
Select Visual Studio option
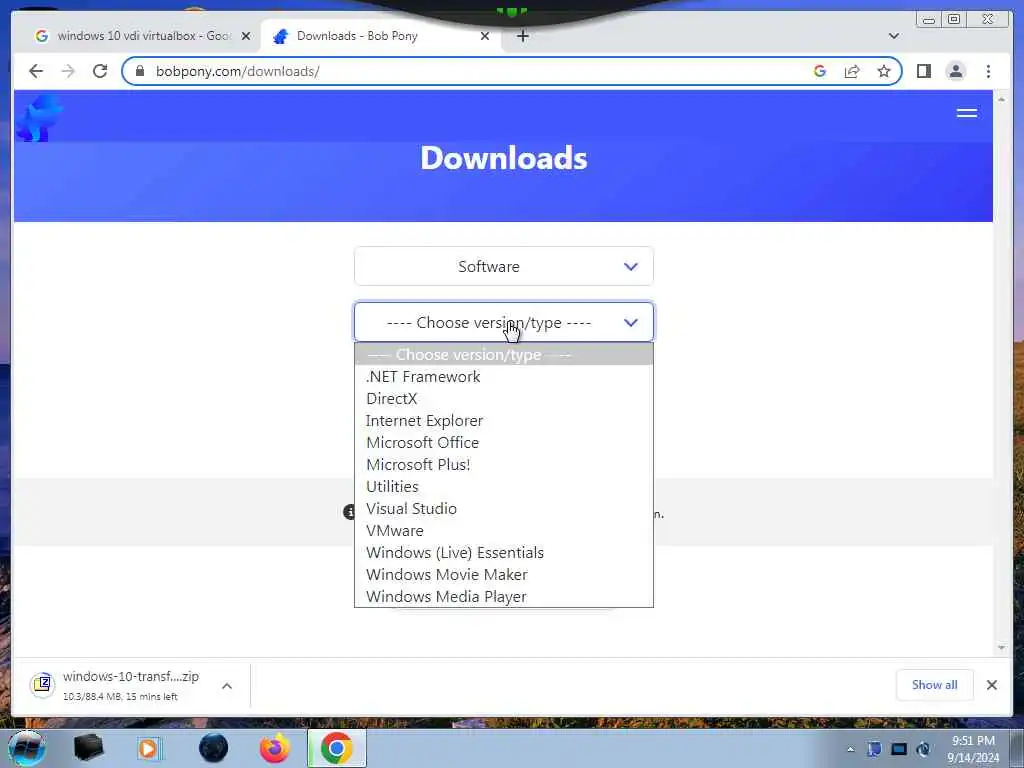click(504, 509)
